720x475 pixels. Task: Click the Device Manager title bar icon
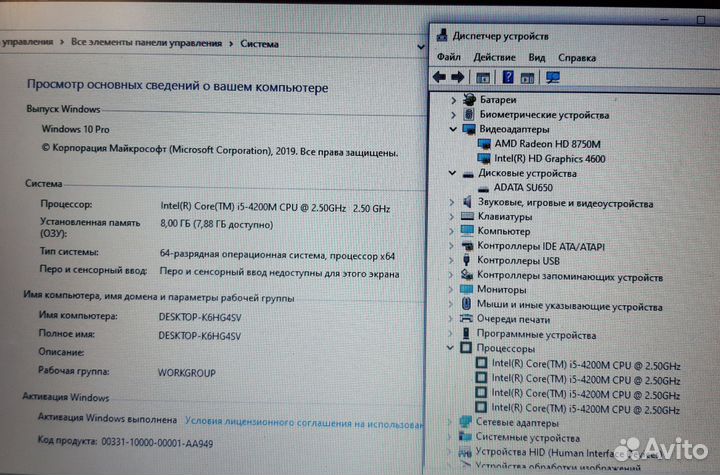(442, 35)
